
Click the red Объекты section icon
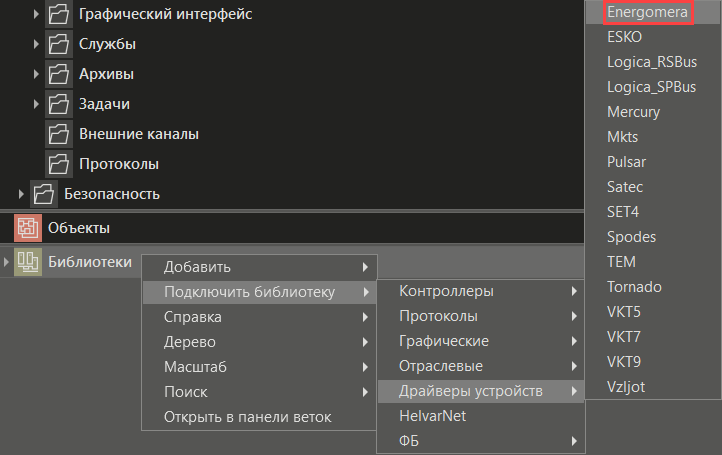pos(28,228)
